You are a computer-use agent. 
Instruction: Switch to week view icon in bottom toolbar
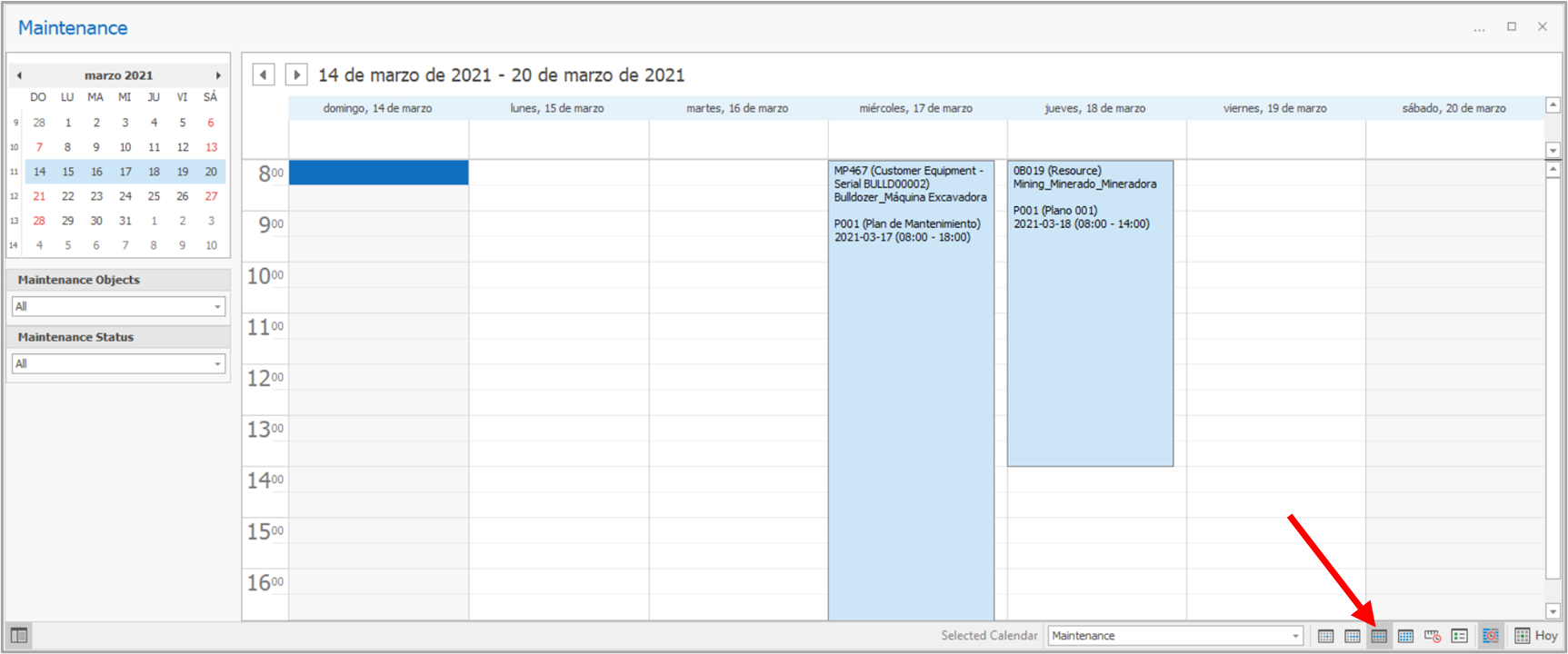tap(1379, 636)
